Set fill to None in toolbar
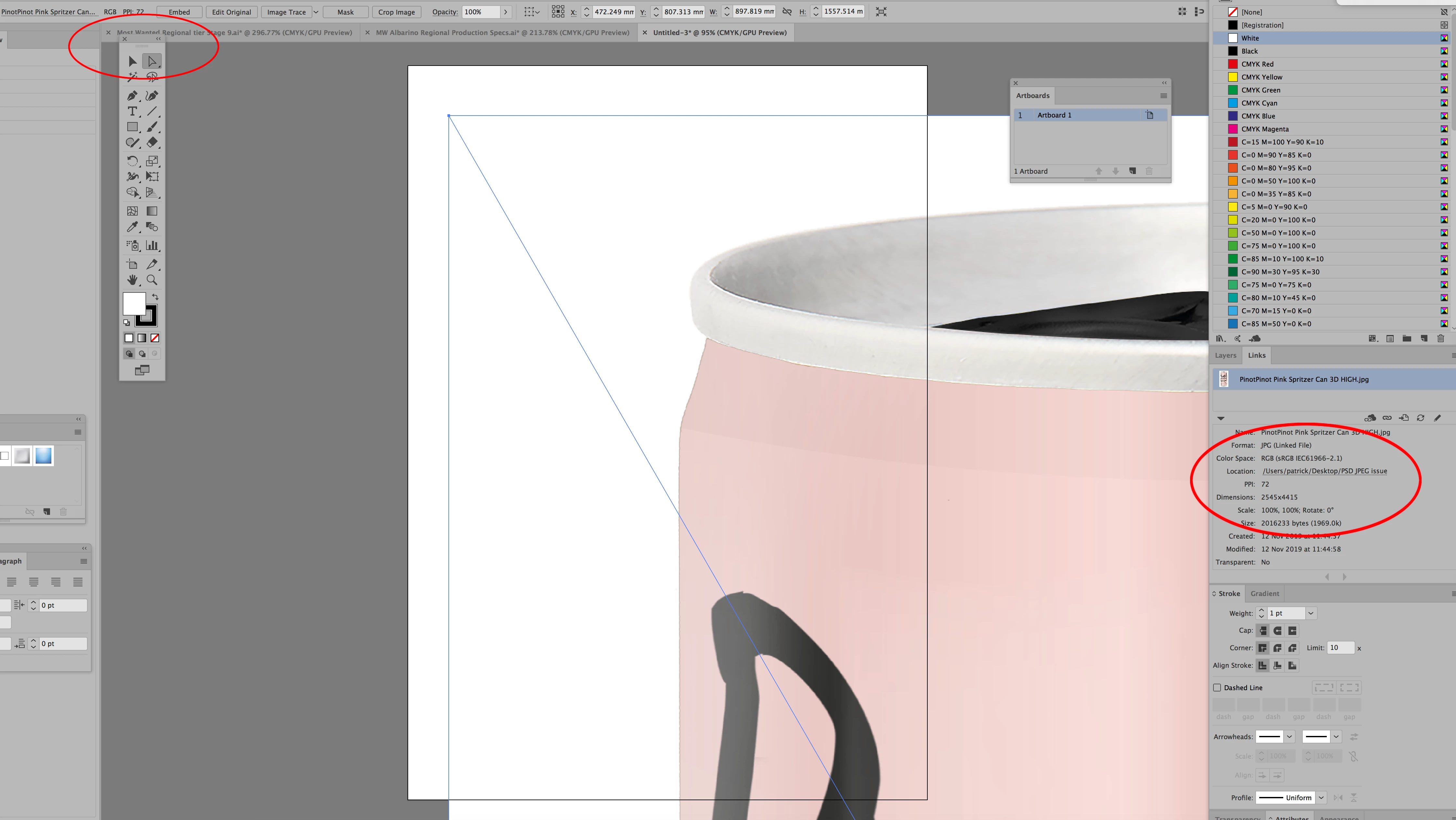Viewport: 1456px width, 820px height. click(155, 338)
